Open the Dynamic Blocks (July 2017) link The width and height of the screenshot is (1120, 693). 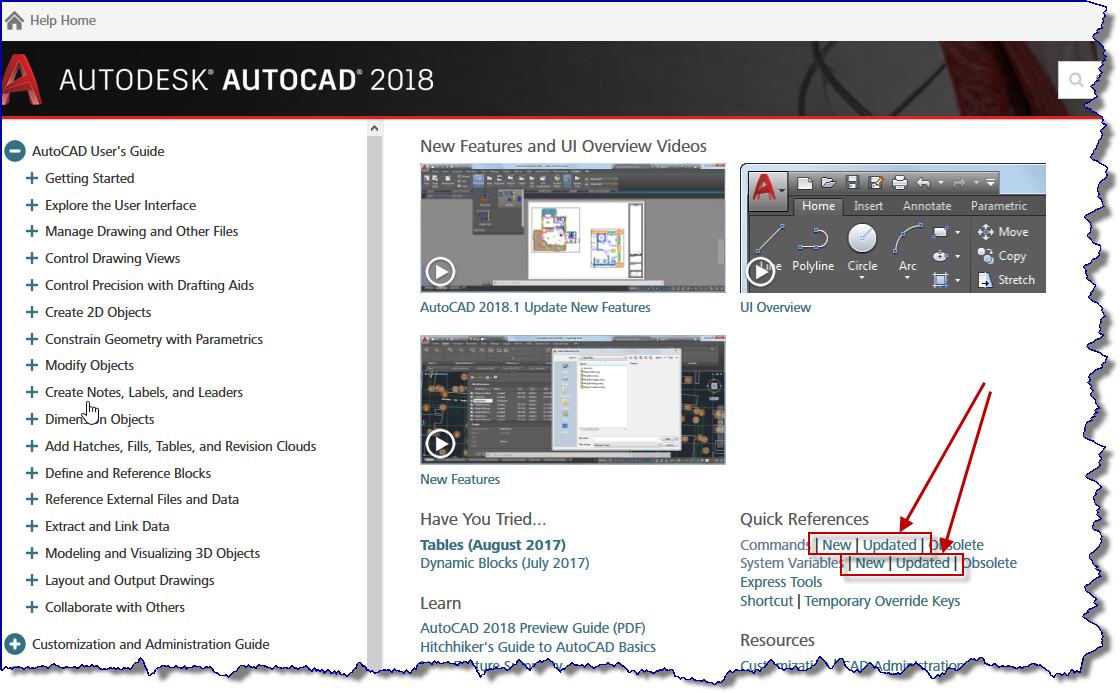(x=504, y=562)
